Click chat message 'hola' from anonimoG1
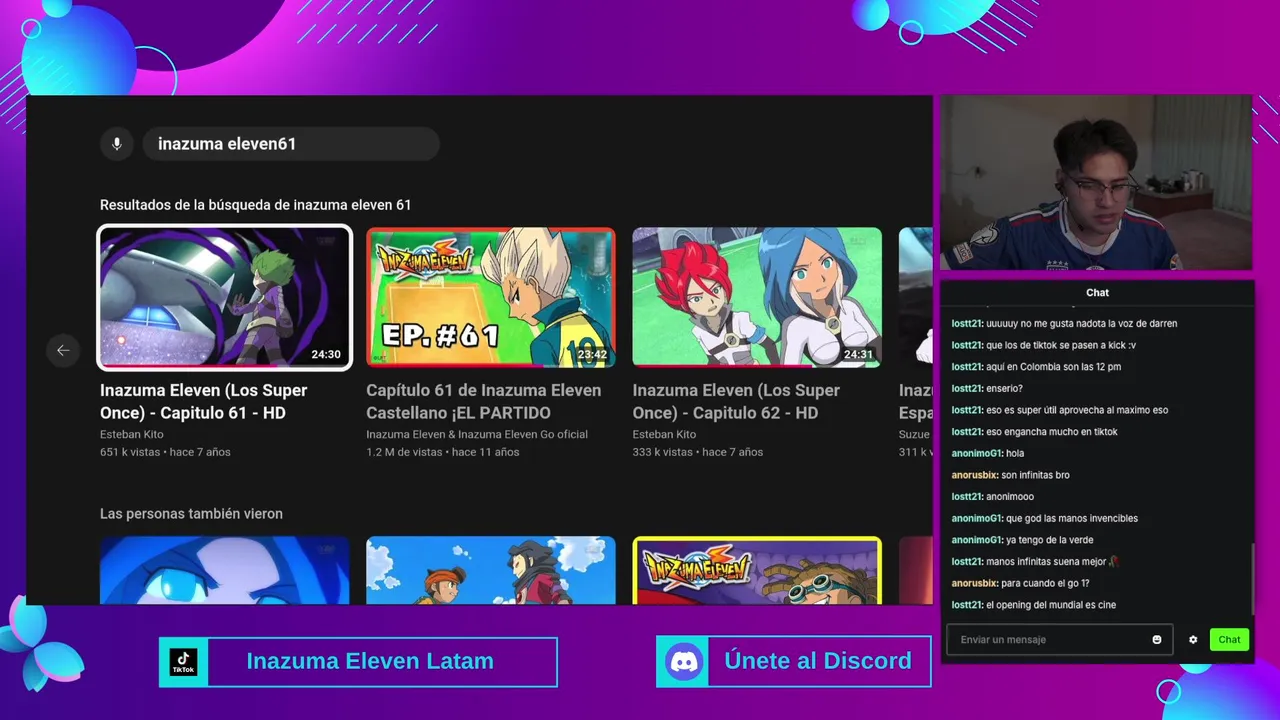 (1015, 453)
